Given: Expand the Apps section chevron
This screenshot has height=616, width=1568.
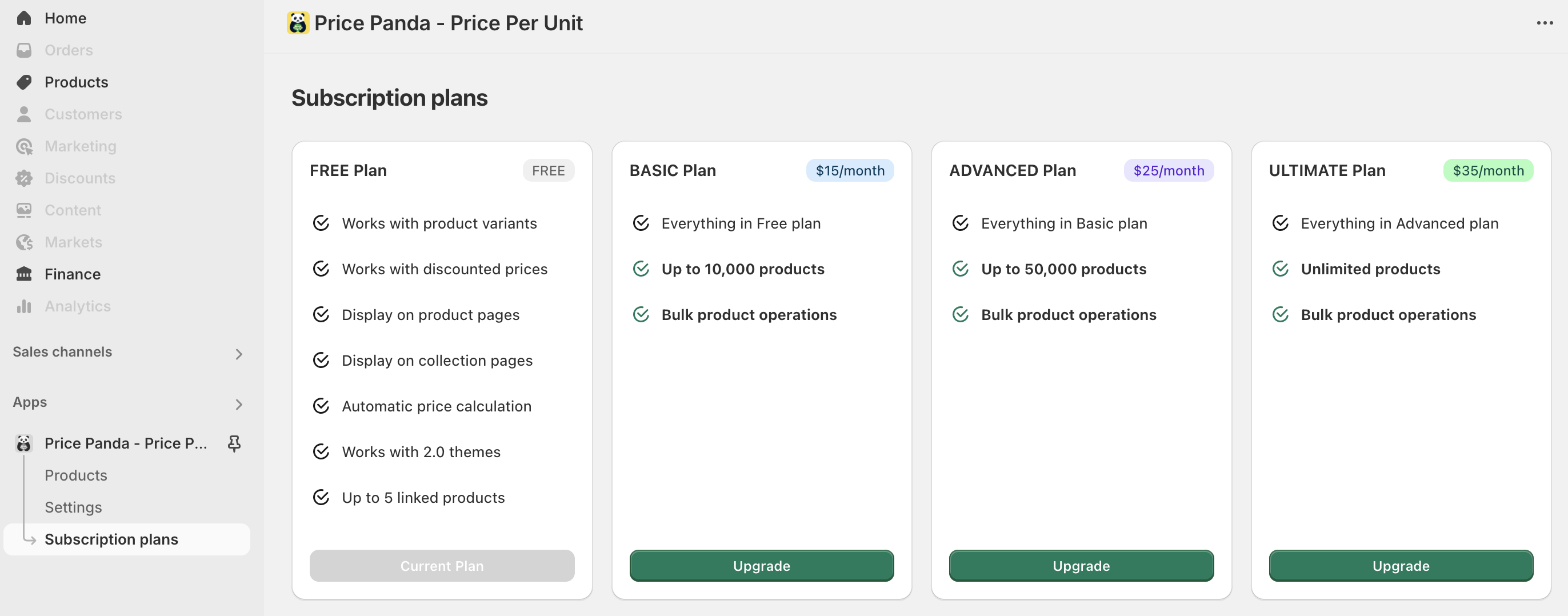Looking at the screenshot, I should coord(239,404).
